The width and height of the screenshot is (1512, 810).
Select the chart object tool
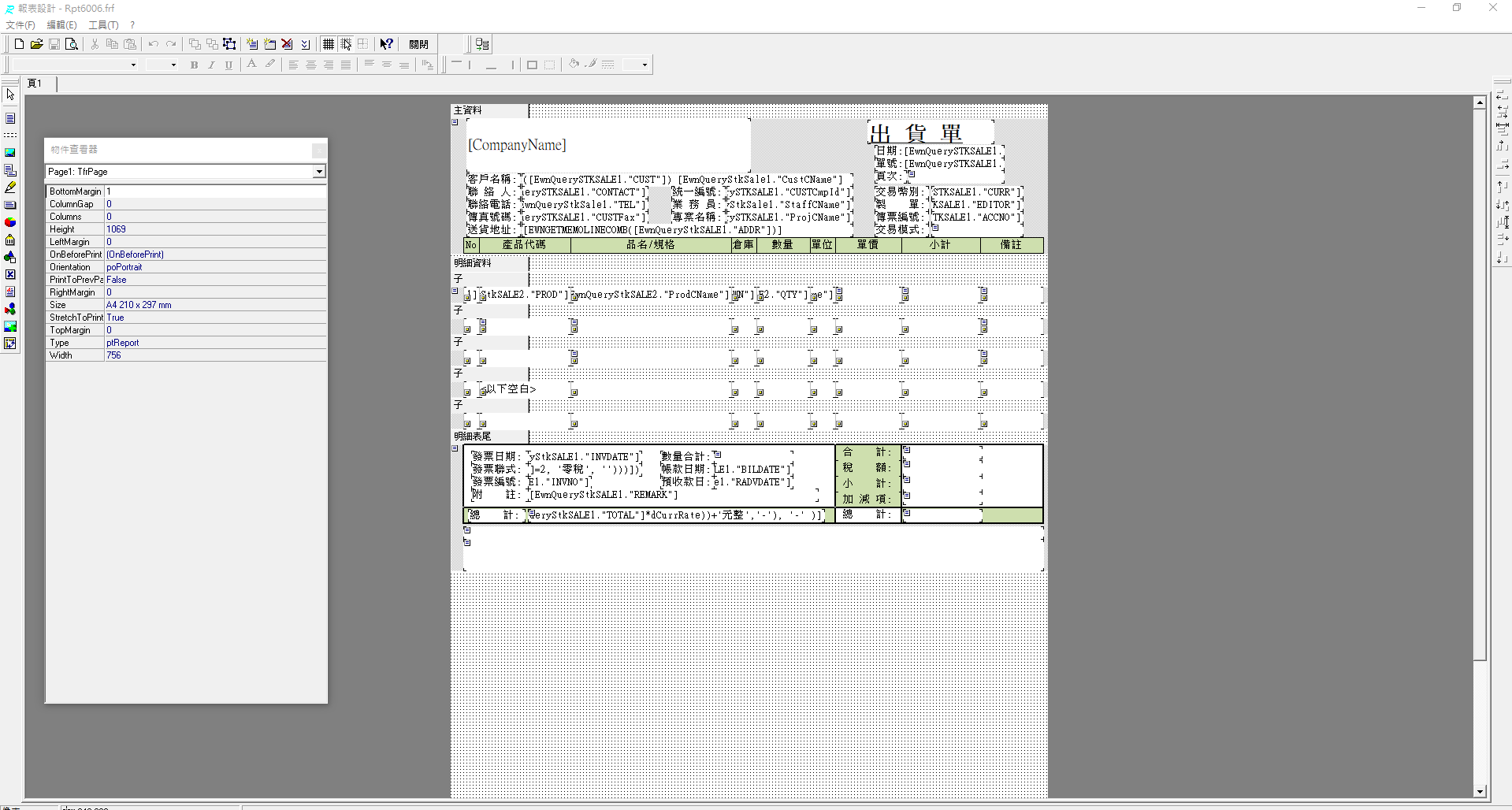[x=10, y=222]
